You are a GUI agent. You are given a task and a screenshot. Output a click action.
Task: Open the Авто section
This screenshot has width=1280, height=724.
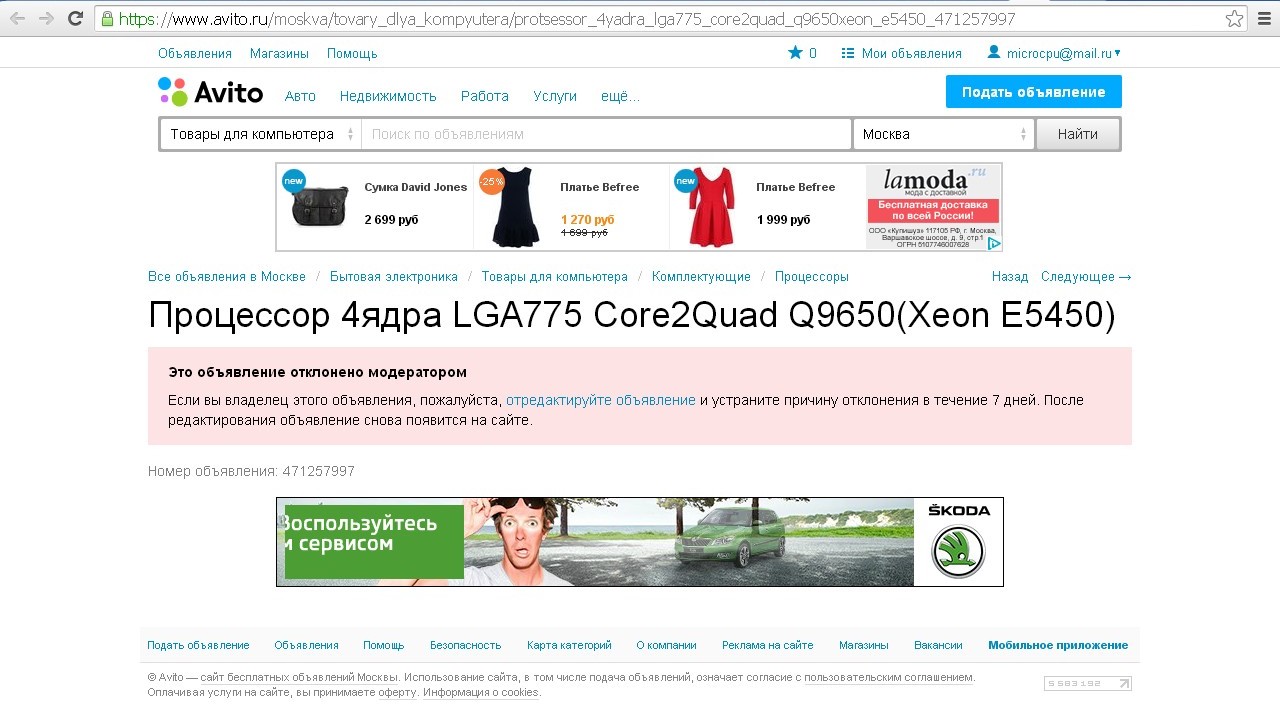[x=300, y=96]
